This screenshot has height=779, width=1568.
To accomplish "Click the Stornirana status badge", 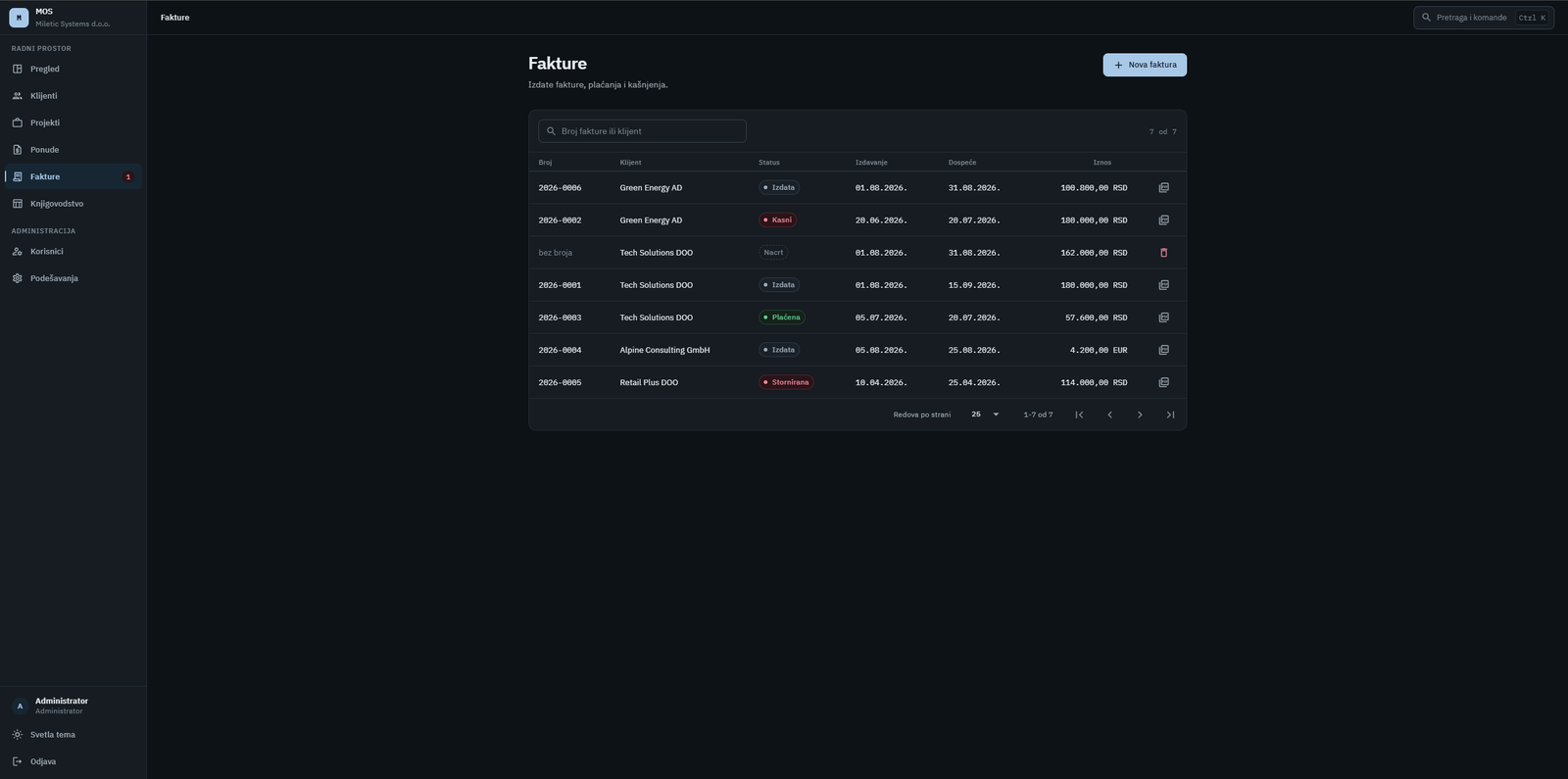I will [786, 382].
